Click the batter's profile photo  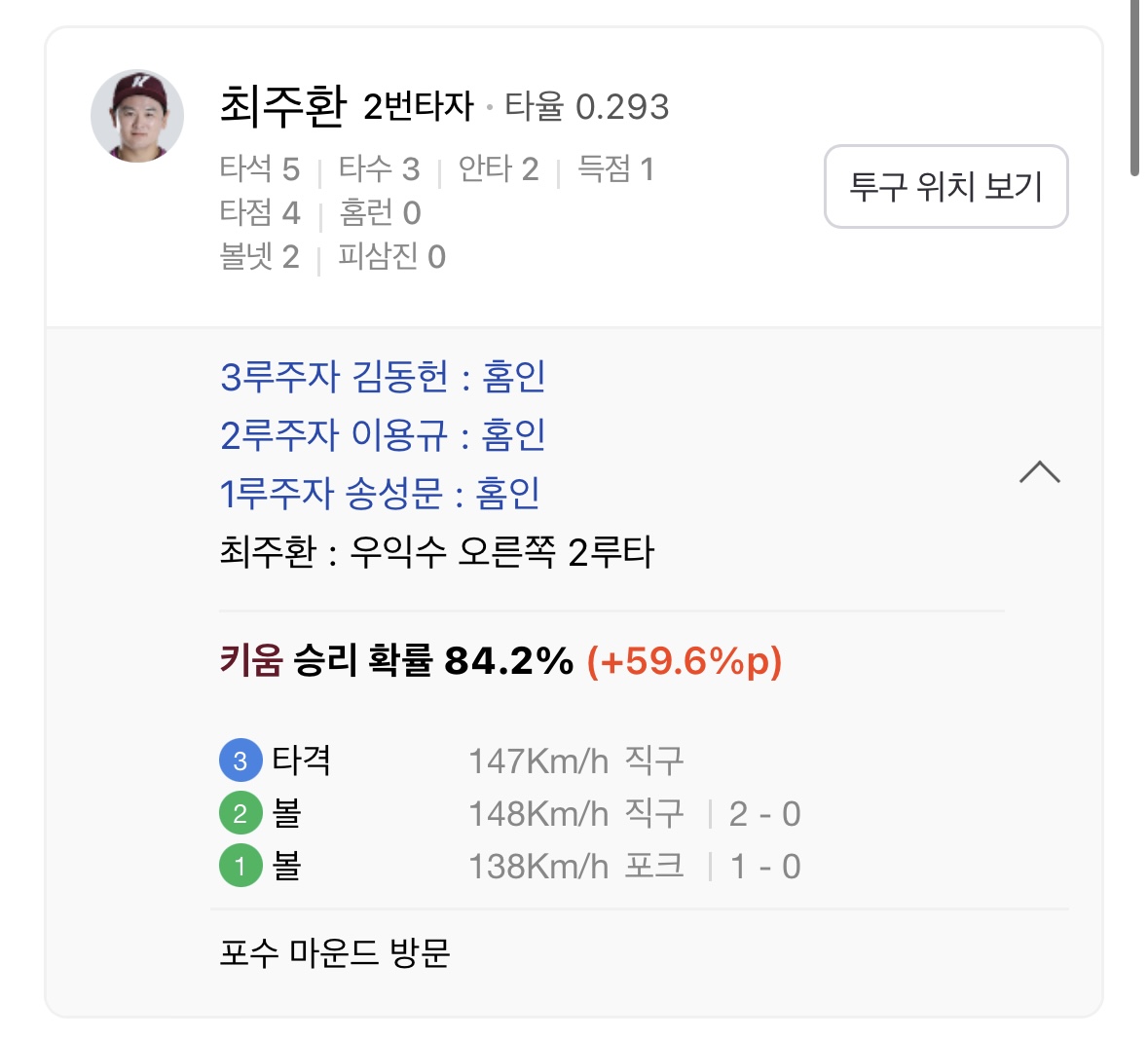[x=136, y=116]
